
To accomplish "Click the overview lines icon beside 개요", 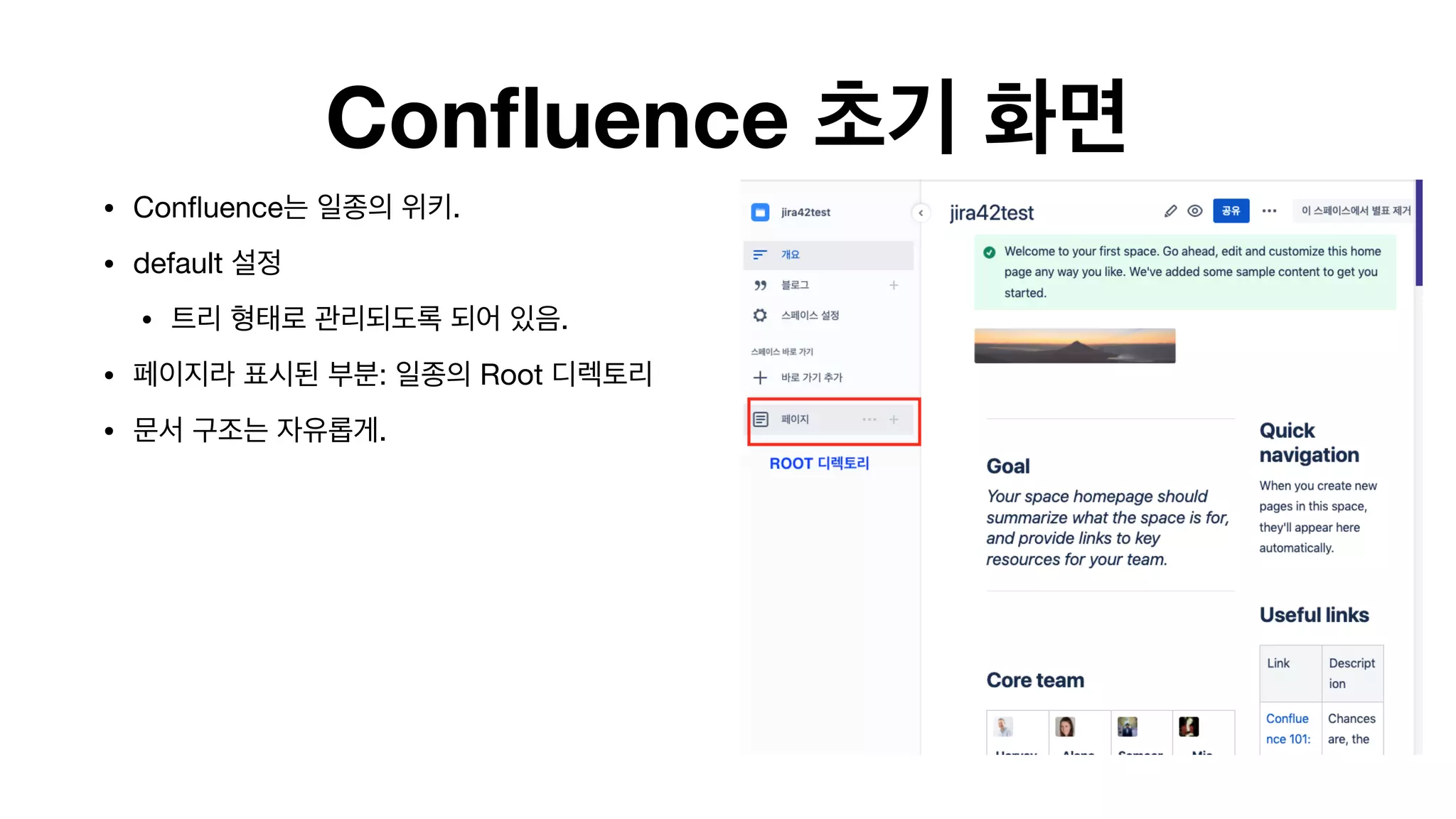I will pos(760,255).
